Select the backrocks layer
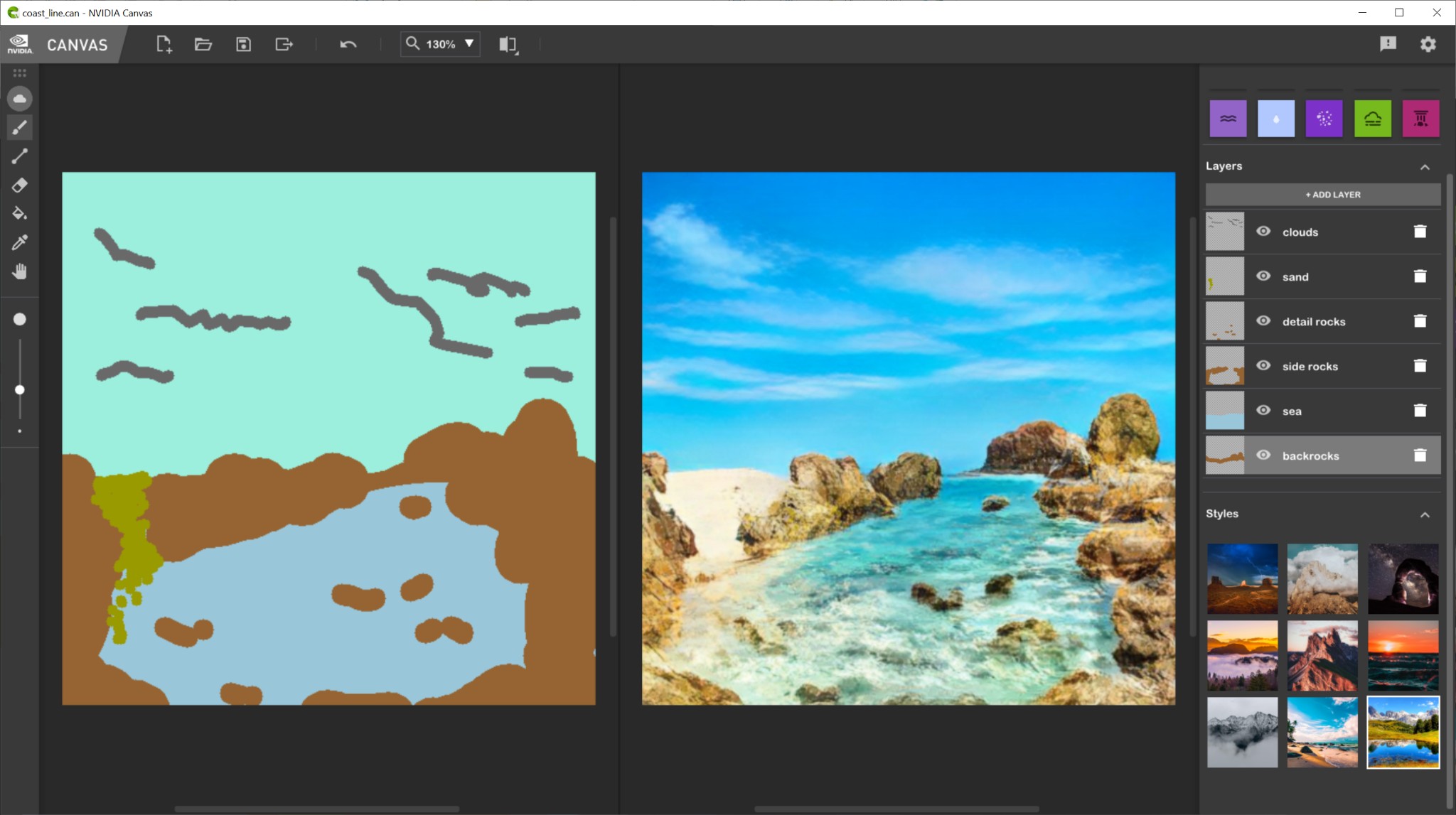The image size is (1456, 815). pos(1310,456)
